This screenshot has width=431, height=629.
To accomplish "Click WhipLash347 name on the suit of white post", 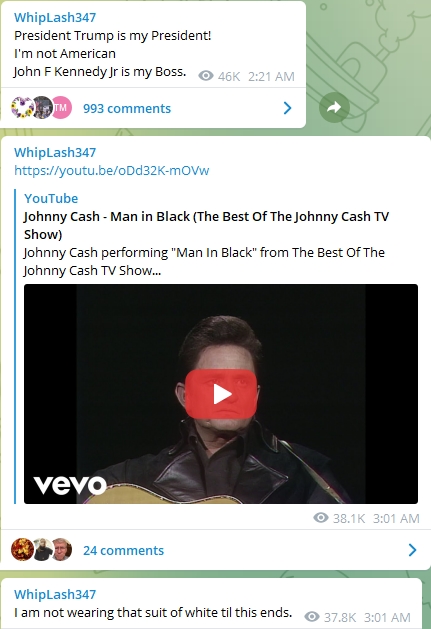I will [55, 594].
